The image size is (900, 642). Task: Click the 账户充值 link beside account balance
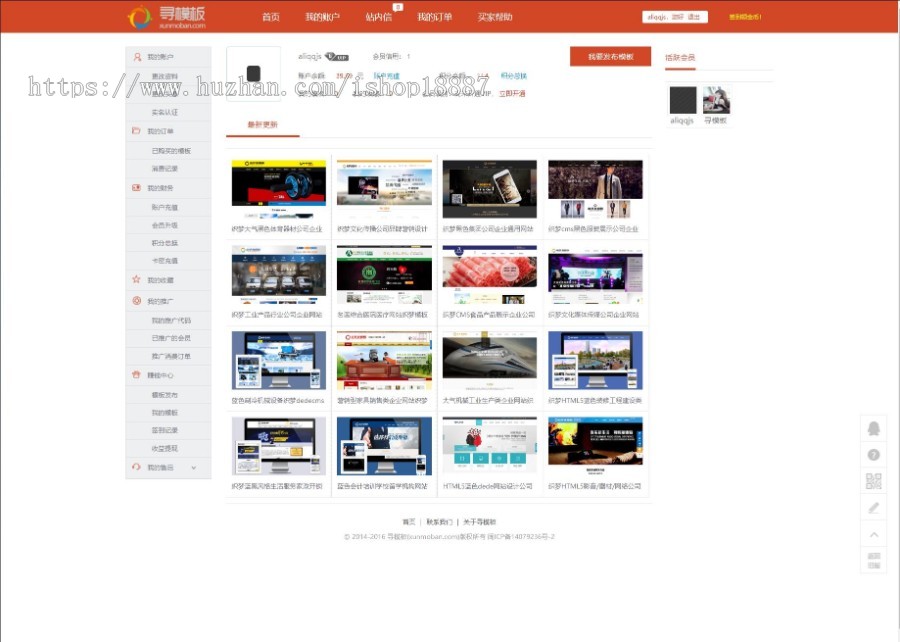click(386, 75)
